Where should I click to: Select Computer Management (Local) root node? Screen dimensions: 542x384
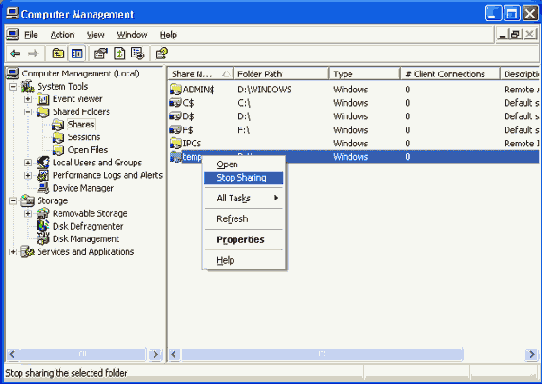pos(80,74)
